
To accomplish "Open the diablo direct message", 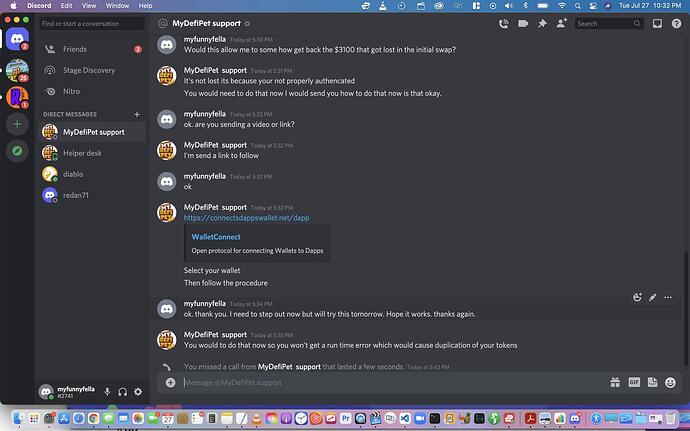I will 92,174.
